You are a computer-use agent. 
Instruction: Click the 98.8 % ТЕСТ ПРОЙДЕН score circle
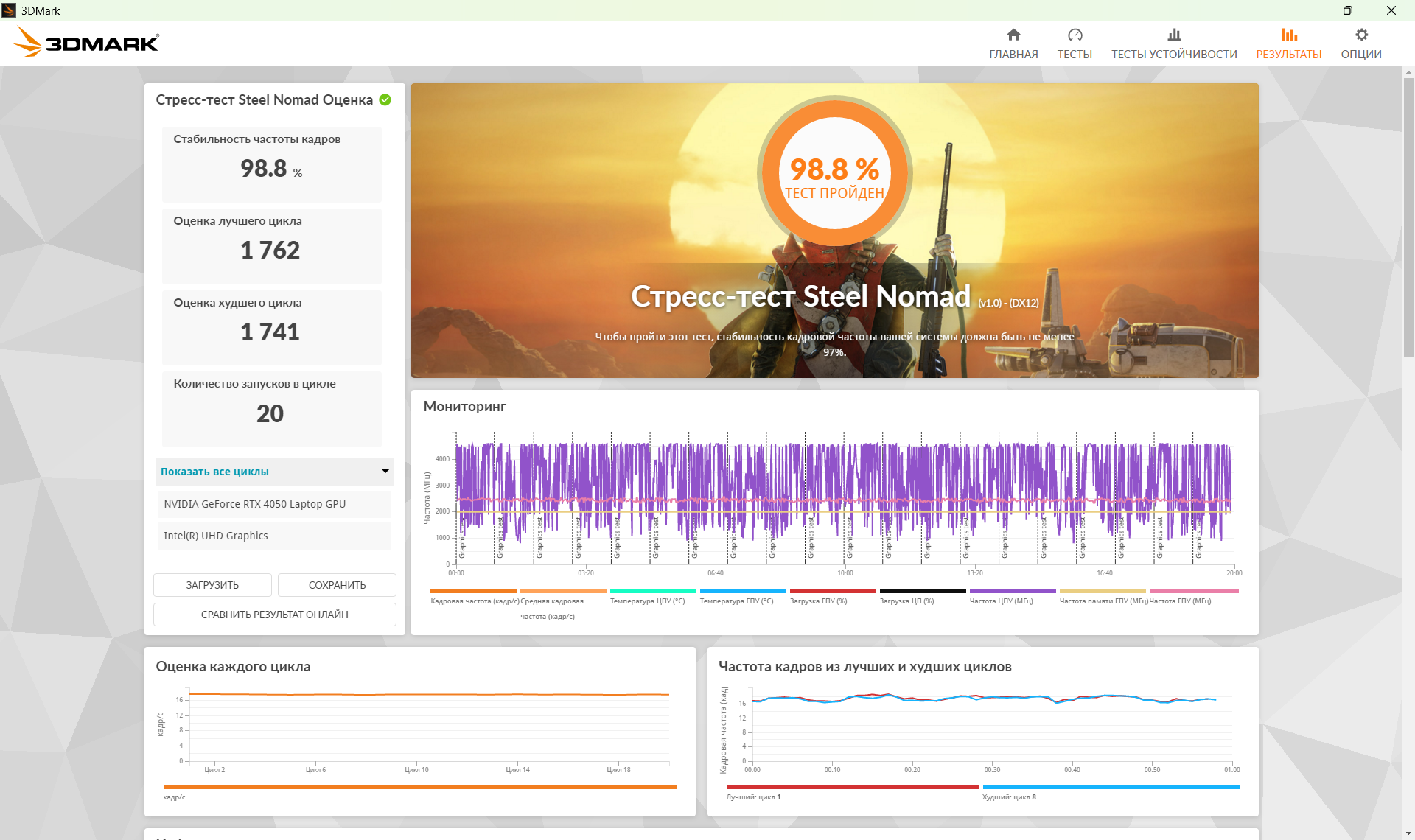click(x=834, y=173)
